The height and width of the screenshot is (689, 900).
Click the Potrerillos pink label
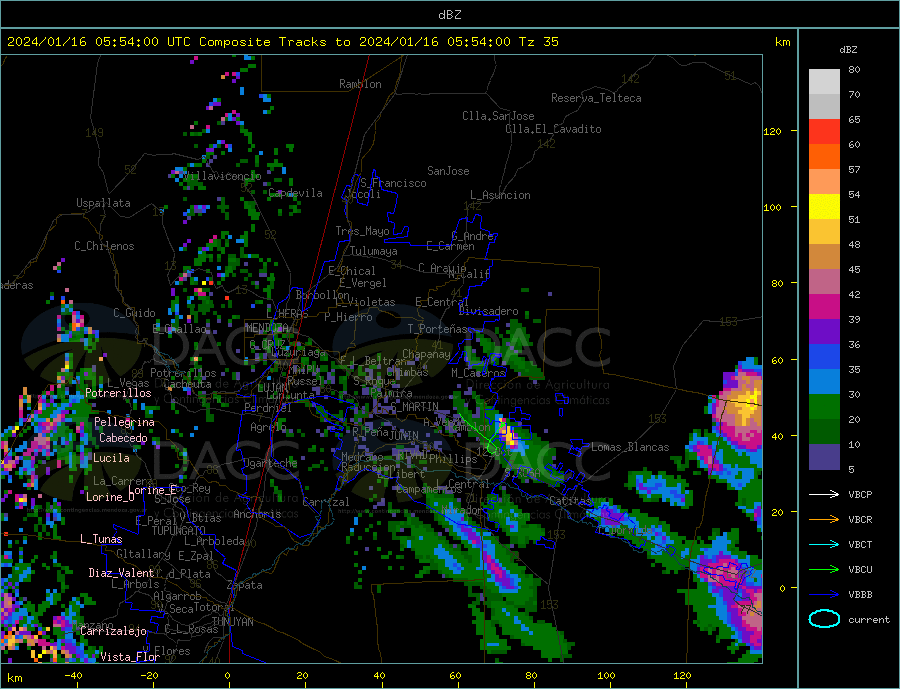point(118,393)
